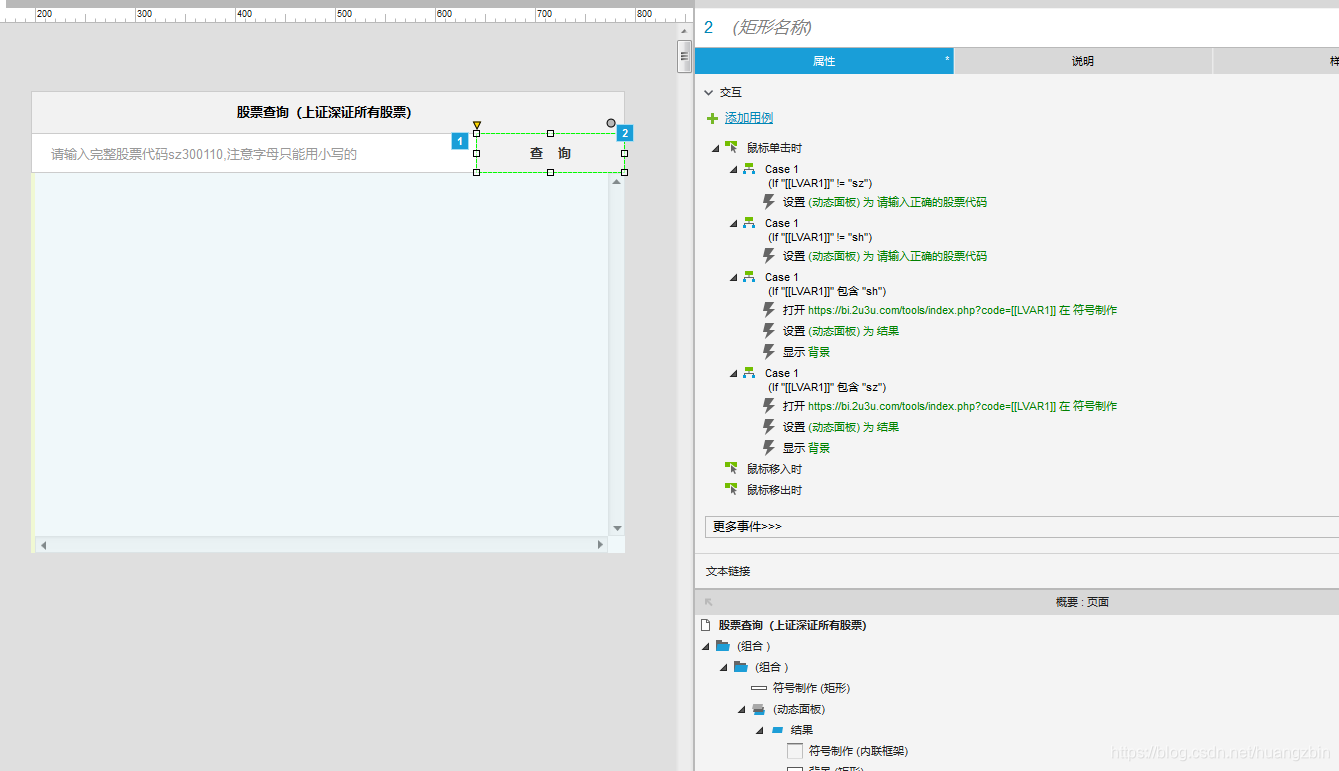
Task: Select 符号制作 (矩形) in the outline
Action: click(811, 688)
